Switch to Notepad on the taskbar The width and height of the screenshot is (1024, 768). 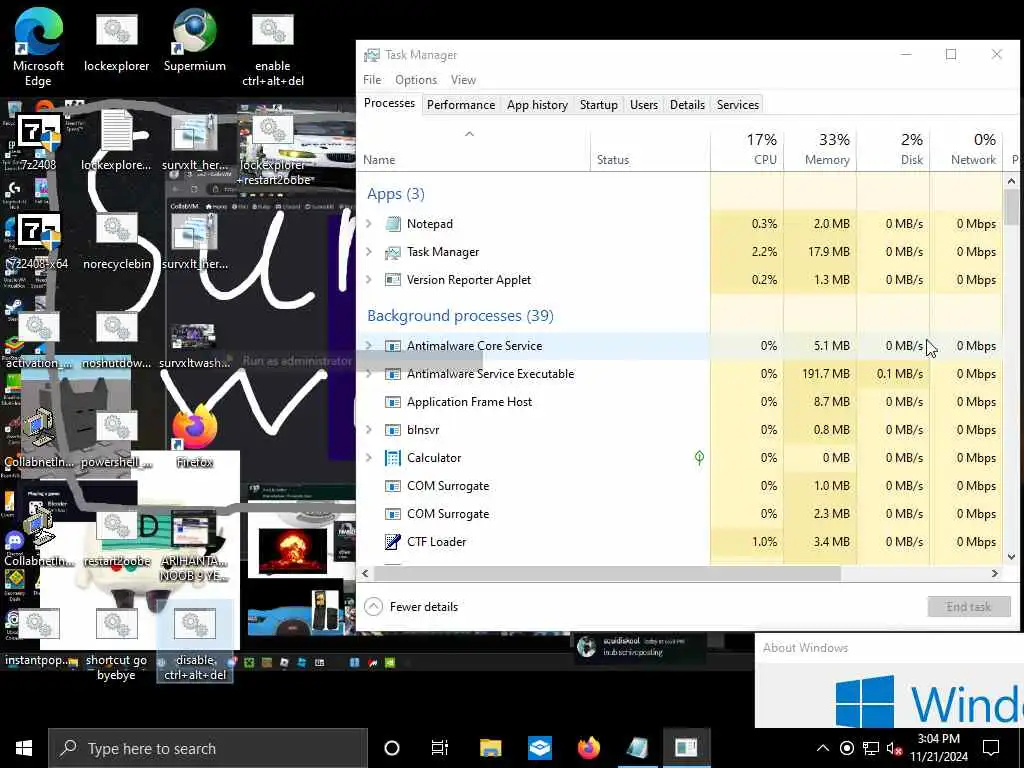[x=637, y=748]
